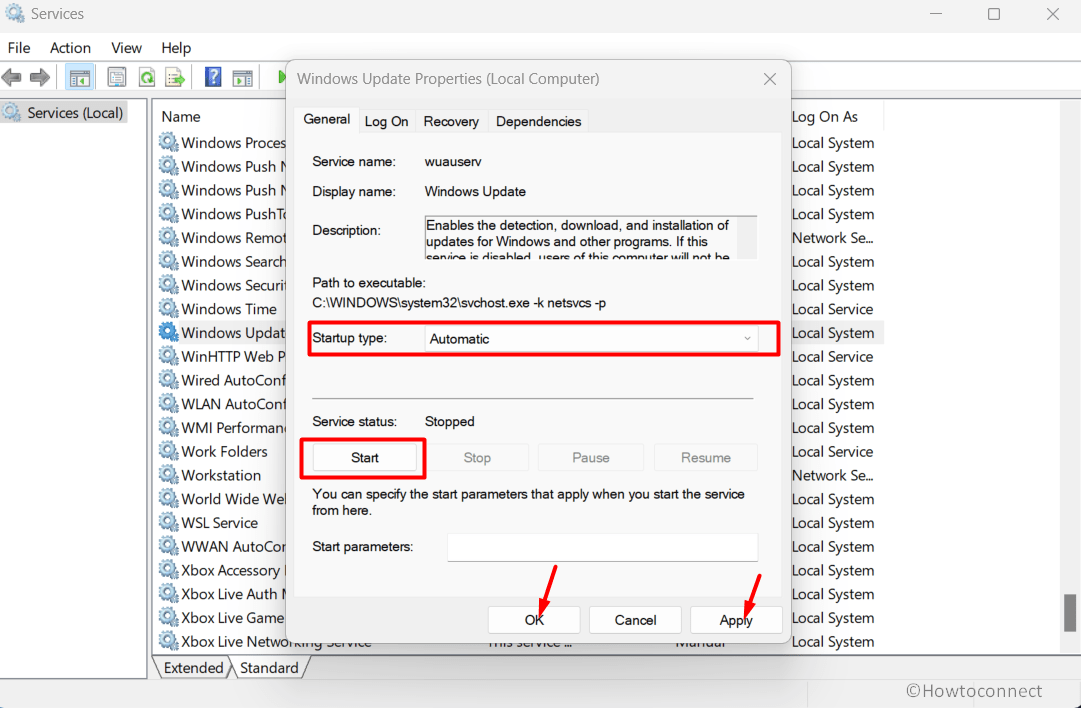Viewport: 1081px width, 708px height.
Task: Select the Windows Remot service row
Action: (x=233, y=238)
